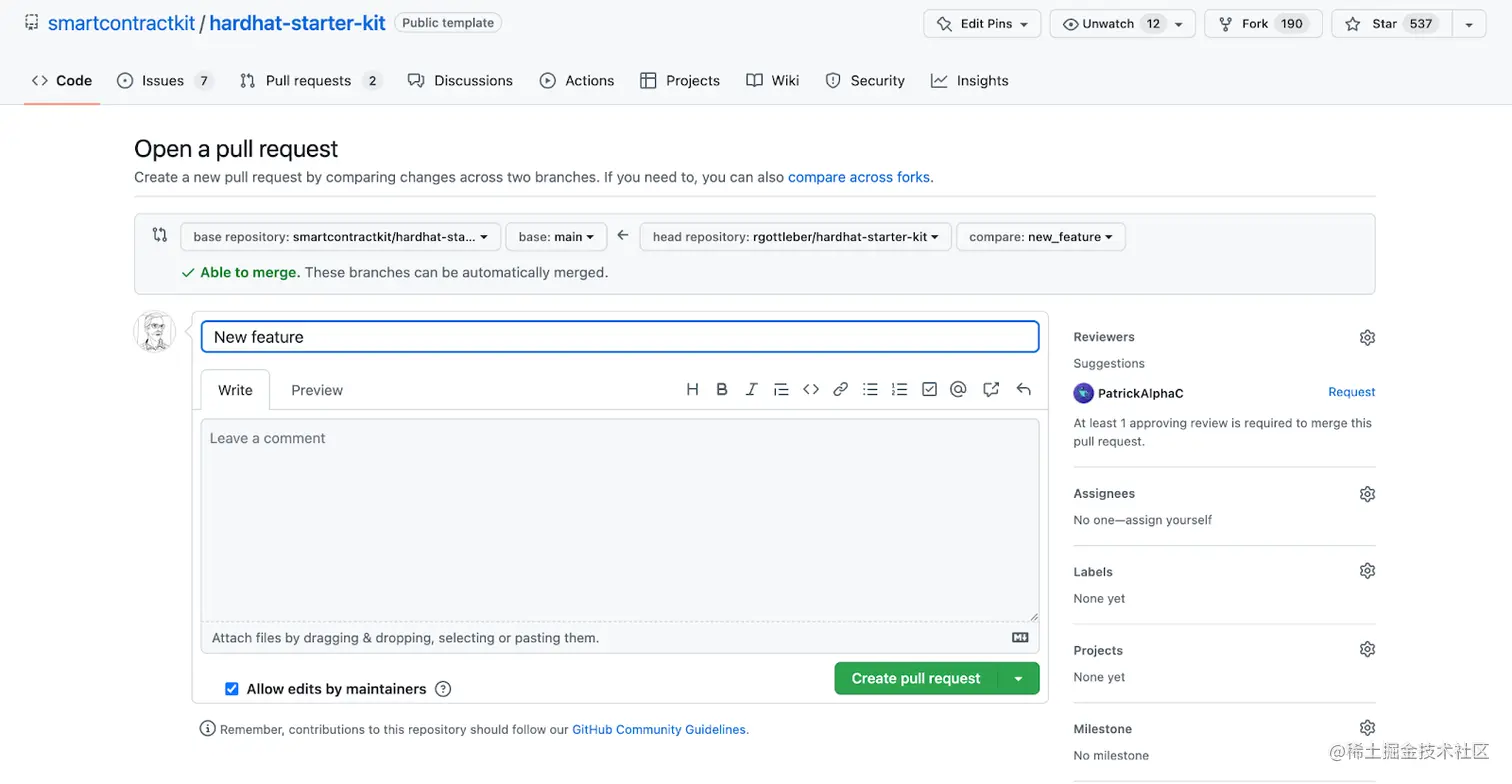This screenshot has height=784, width=1512.
Task: Open Projects gear settings
Action: coord(1367,650)
